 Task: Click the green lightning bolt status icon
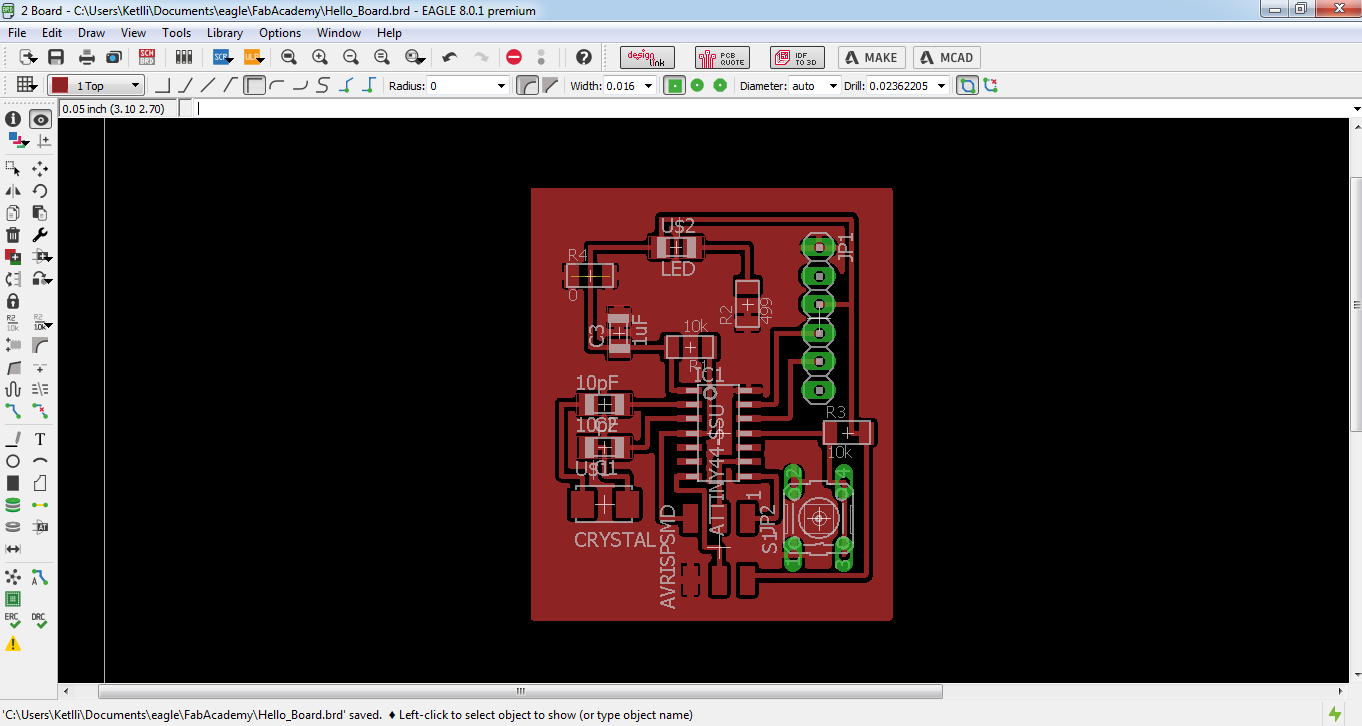(1335, 713)
